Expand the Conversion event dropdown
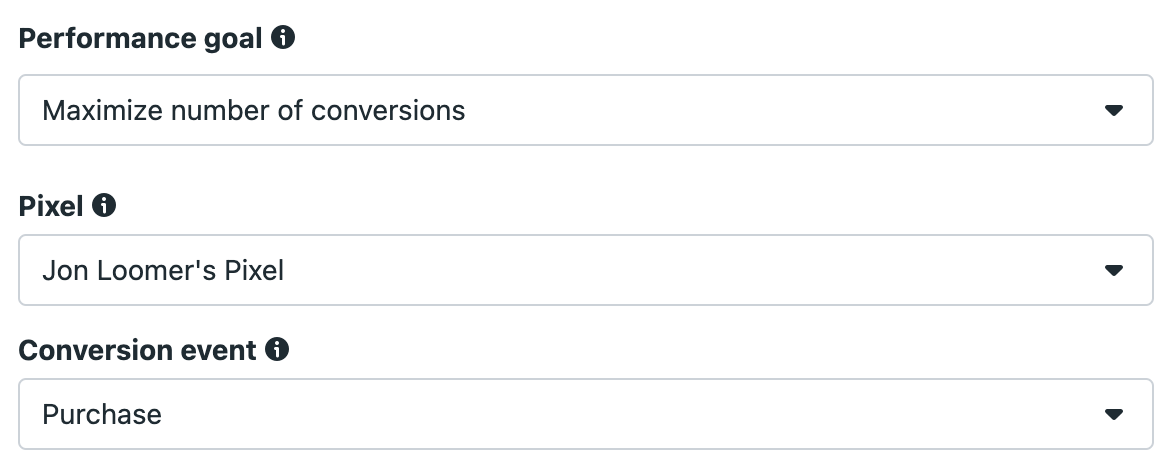 point(586,414)
